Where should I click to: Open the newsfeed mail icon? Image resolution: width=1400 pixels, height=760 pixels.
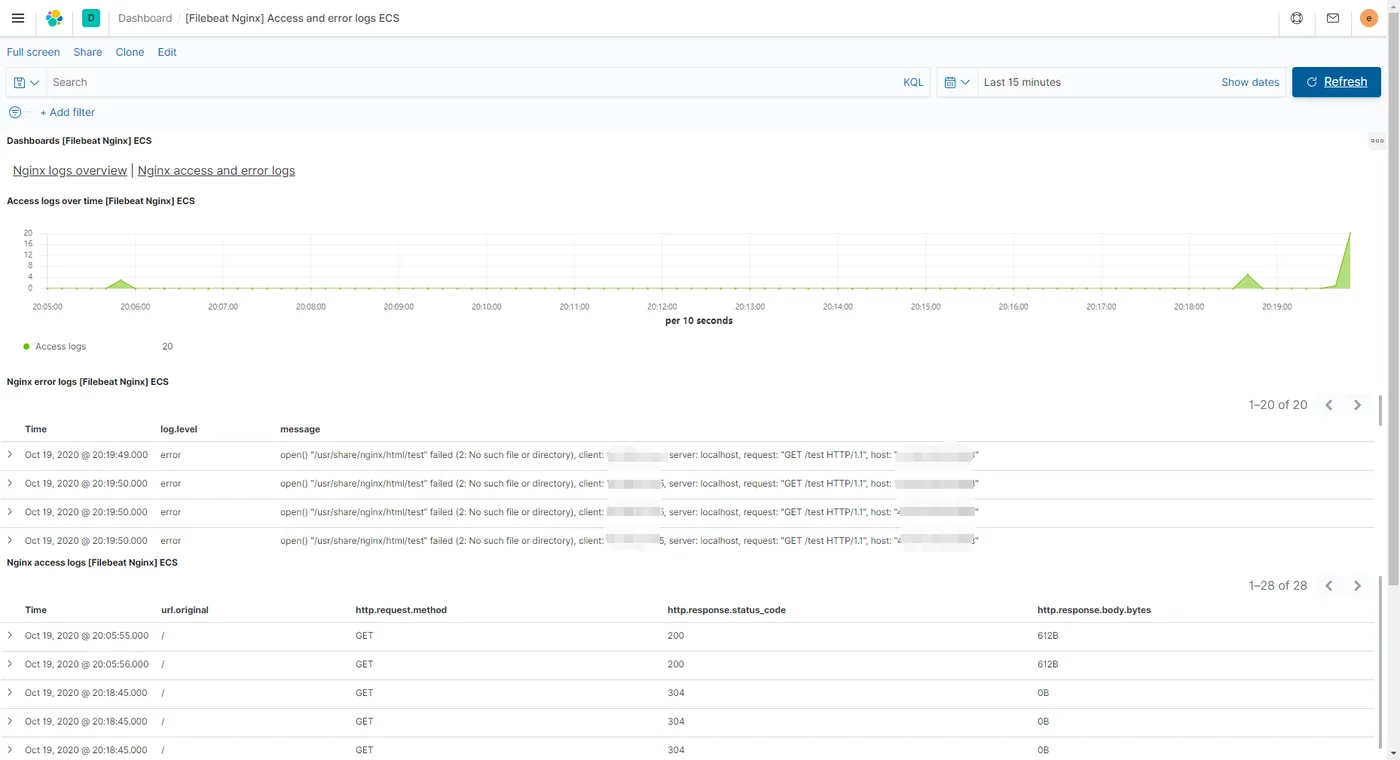1333,18
